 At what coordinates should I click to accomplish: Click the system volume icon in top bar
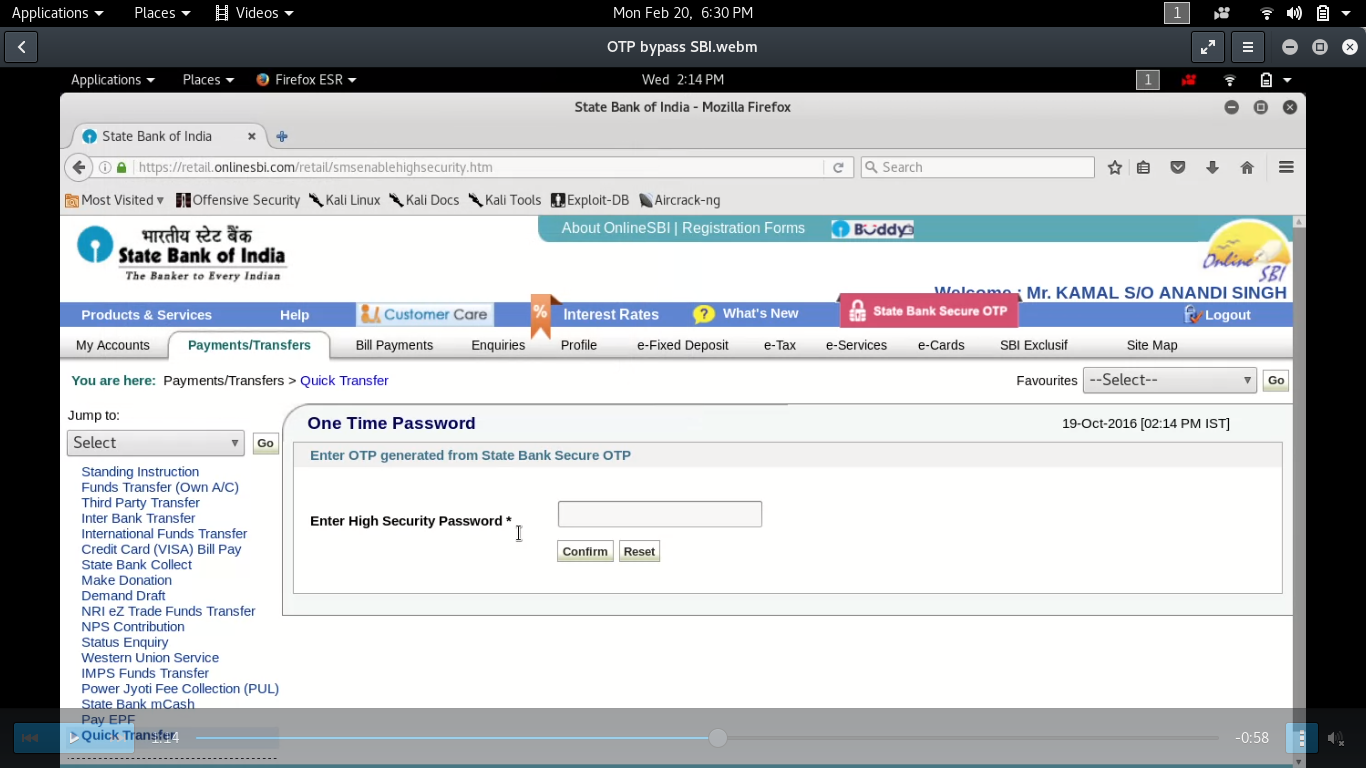click(x=1294, y=13)
